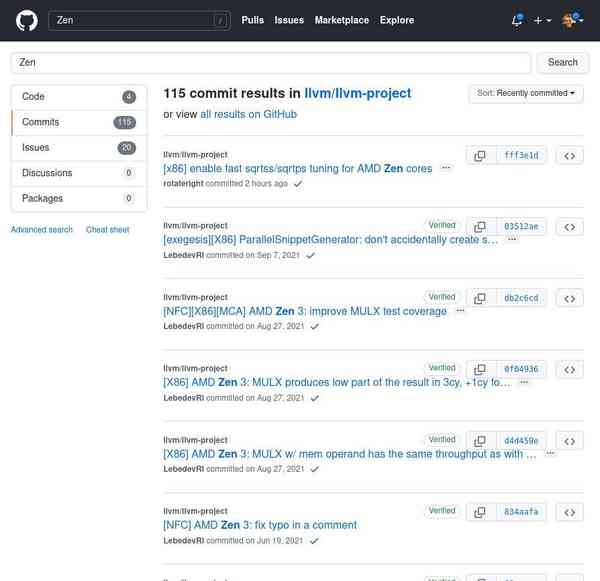Image resolution: width=600 pixels, height=581 pixels.
Task: Browse repository at commit 03512ae
Action: coord(569,227)
